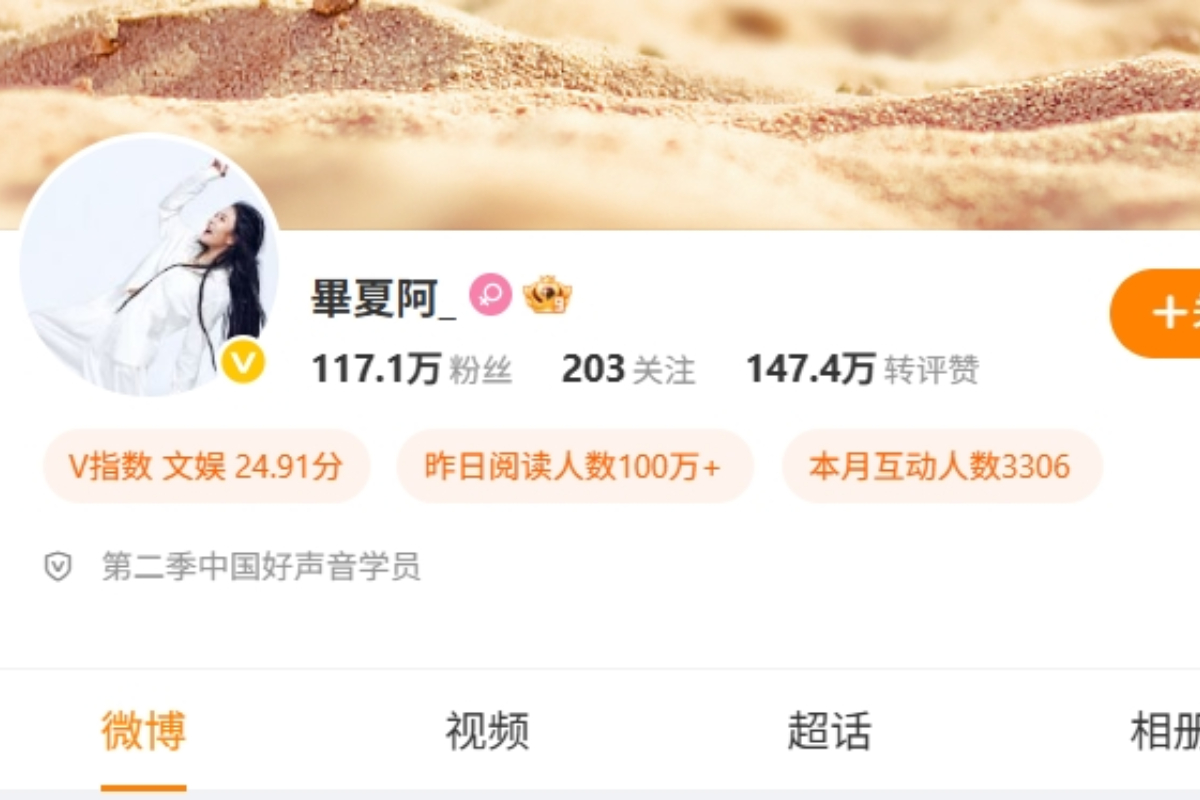
Task: Switch to the 微博 tab
Action: 144,731
